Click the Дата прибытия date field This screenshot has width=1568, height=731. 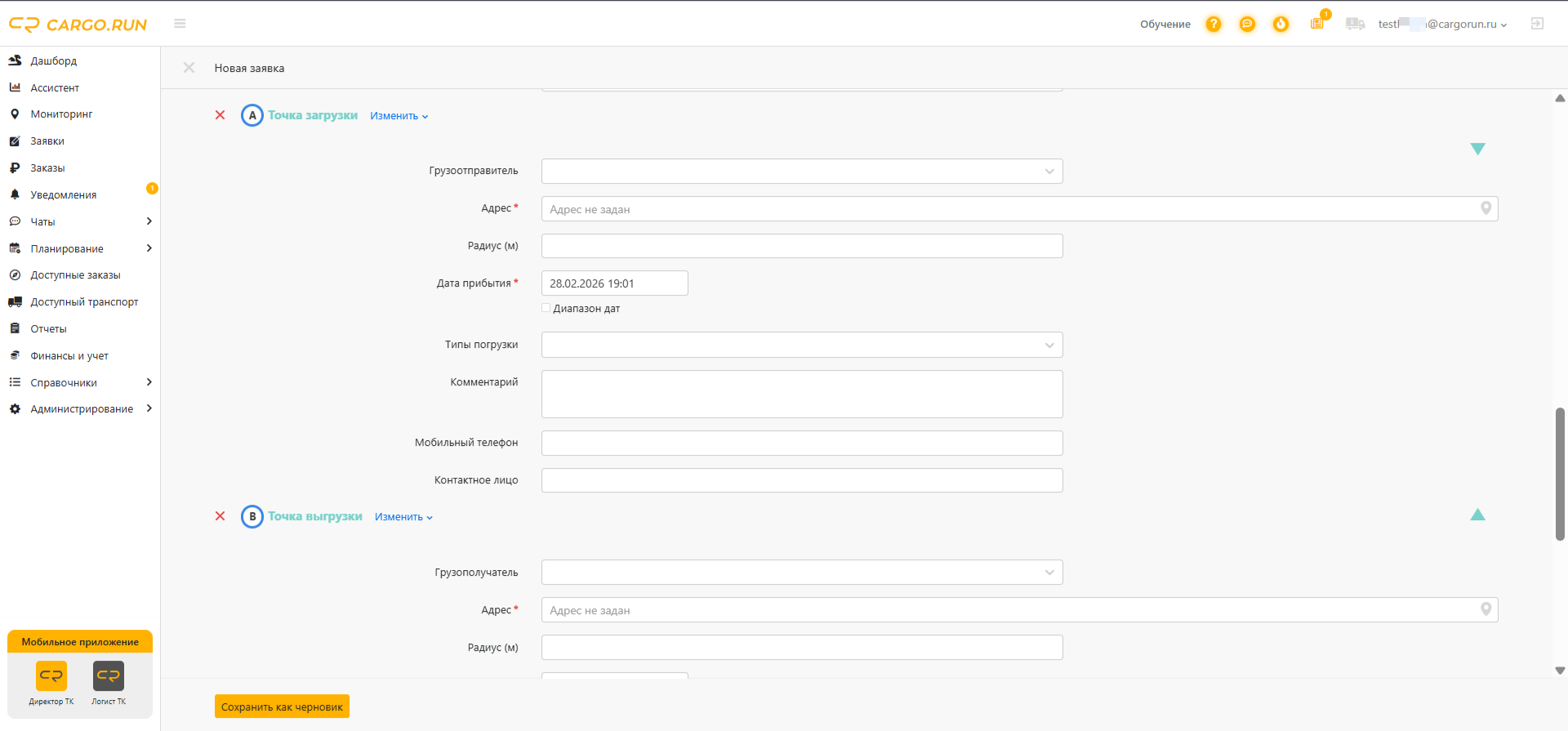tap(614, 283)
